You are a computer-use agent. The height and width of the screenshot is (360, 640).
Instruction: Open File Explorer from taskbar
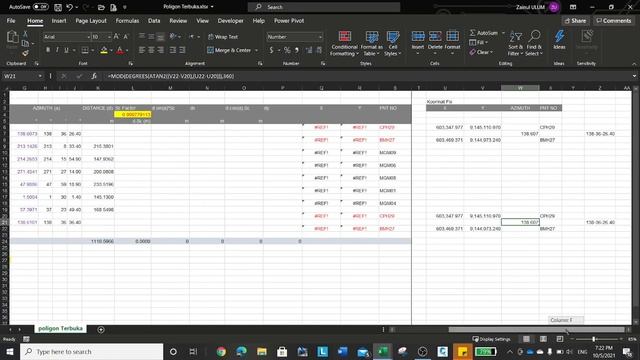click(x=262, y=351)
